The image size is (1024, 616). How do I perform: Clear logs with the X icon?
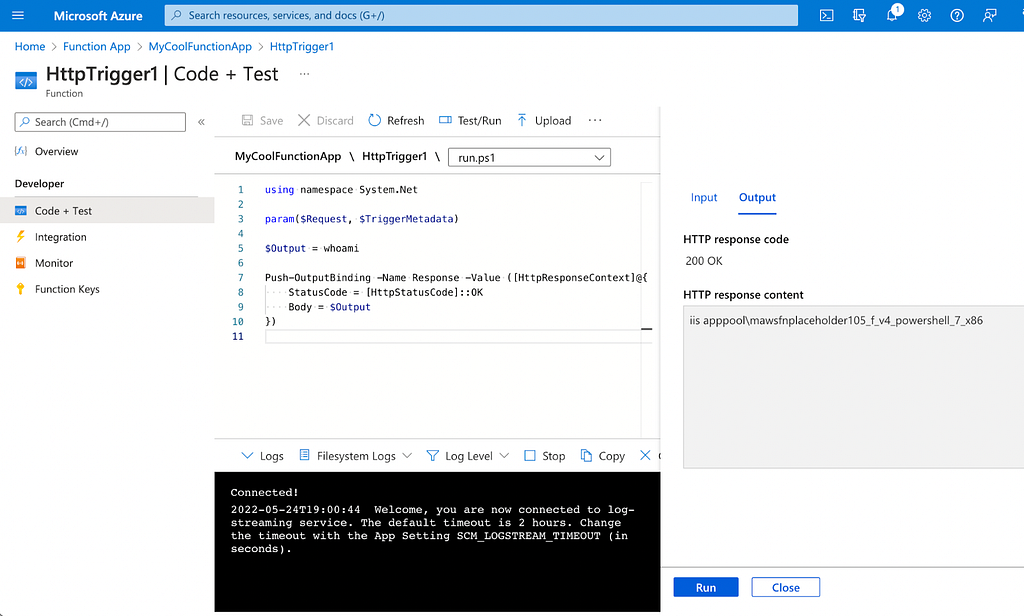tap(645, 455)
